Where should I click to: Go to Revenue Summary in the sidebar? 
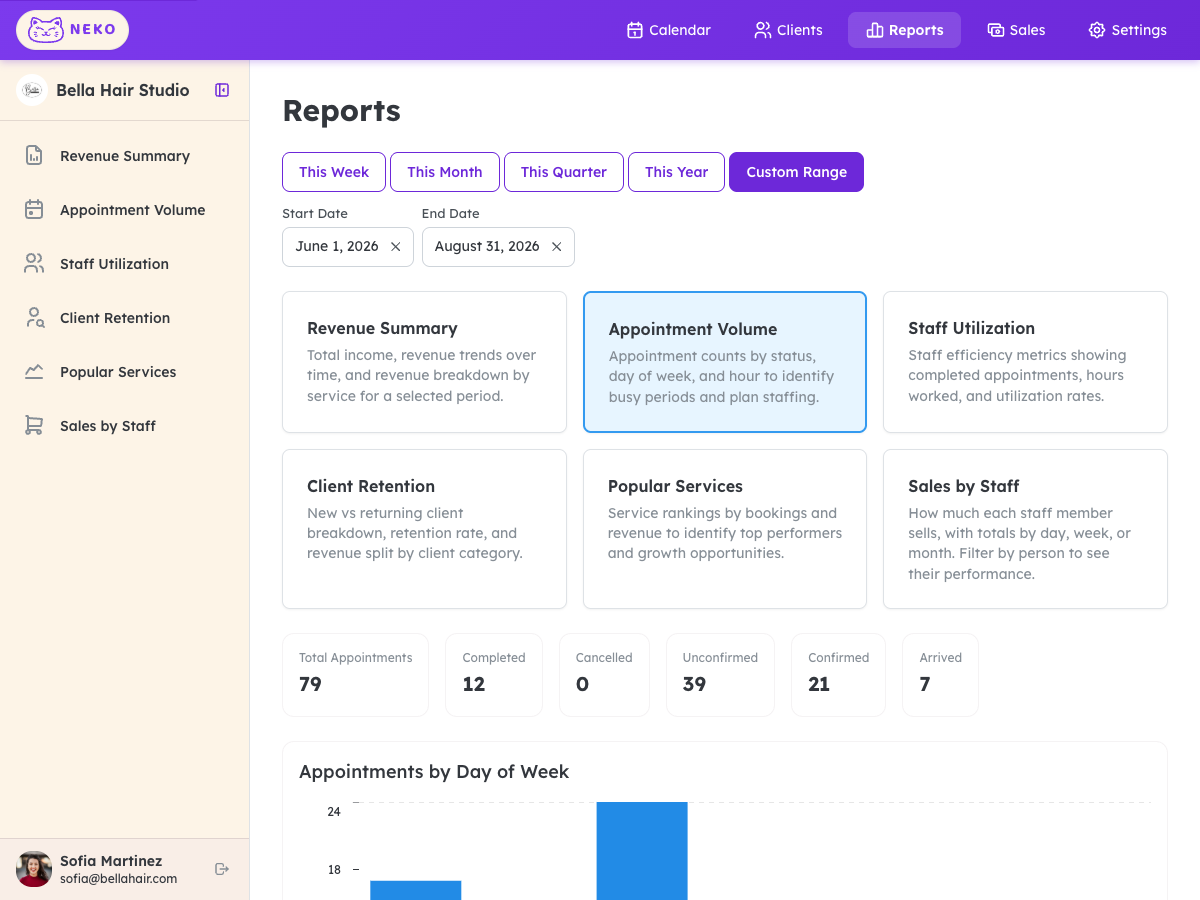click(x=125, y=156)
